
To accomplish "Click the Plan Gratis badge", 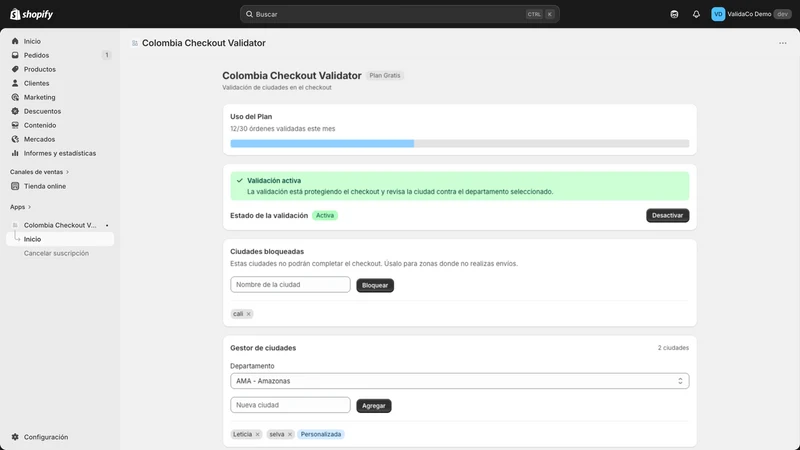I will [385, 76].
